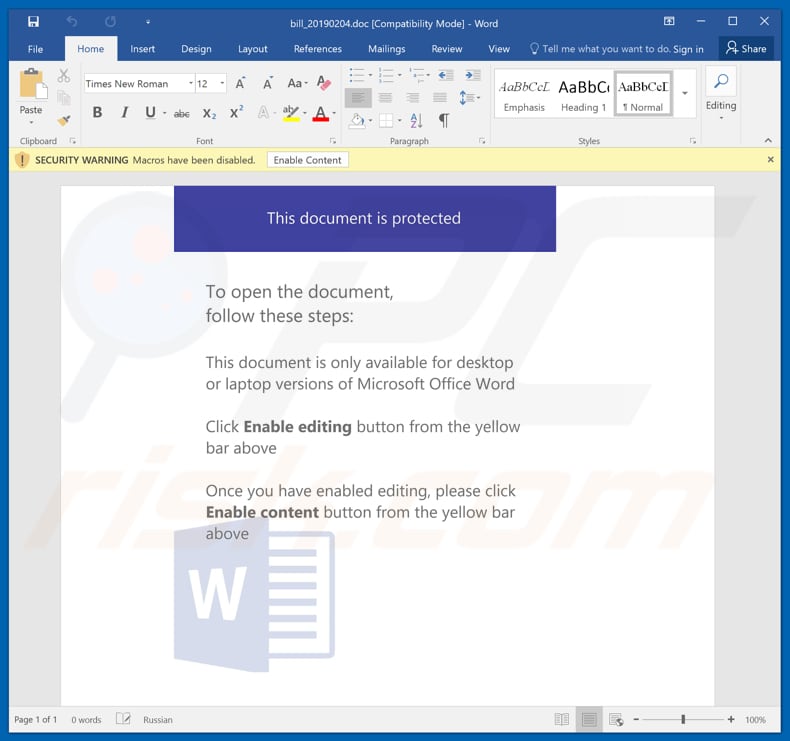The height and width of the screenshot is (741, 790).
Task: Toggle Strikethrough formatting
Action: 181,113
